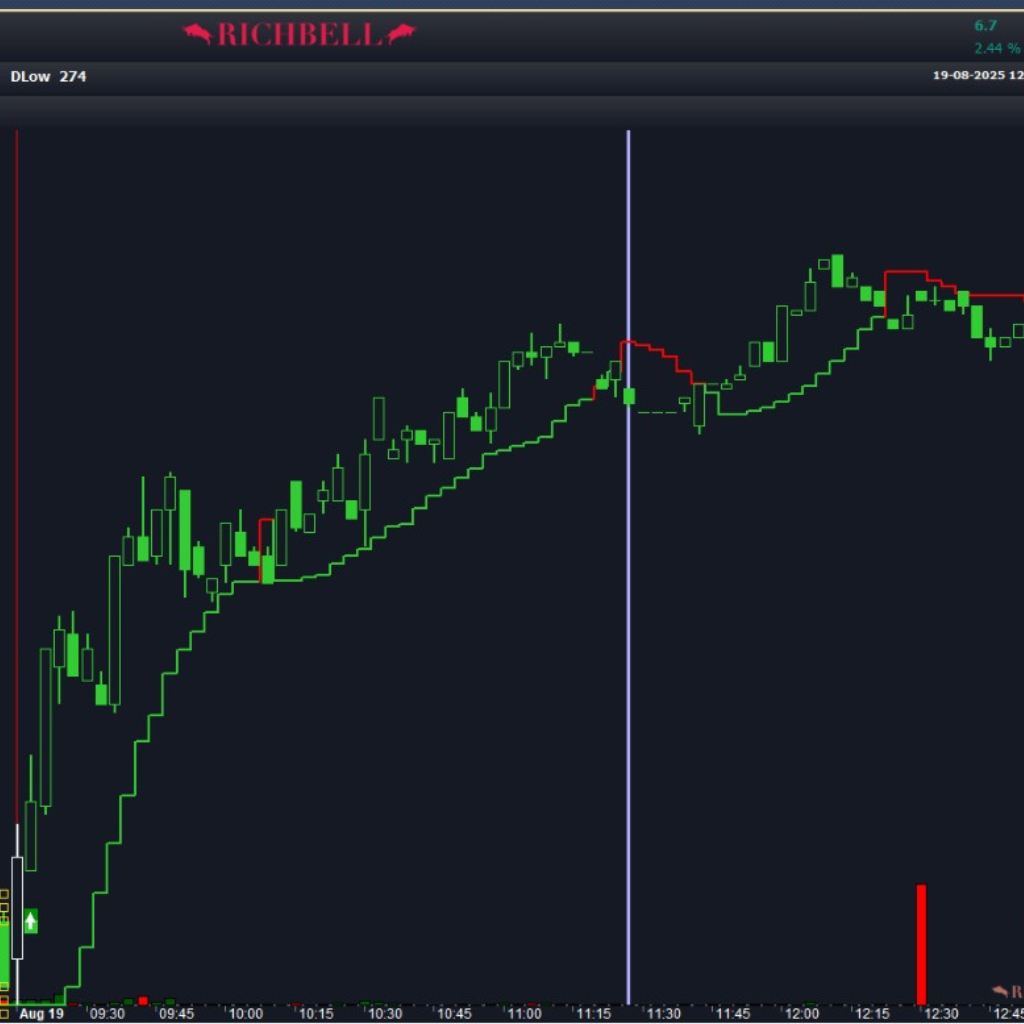Viewport: 1024px width, 1024px height.
Task: Click the DLow 274 label
Action: pos(48,76)
